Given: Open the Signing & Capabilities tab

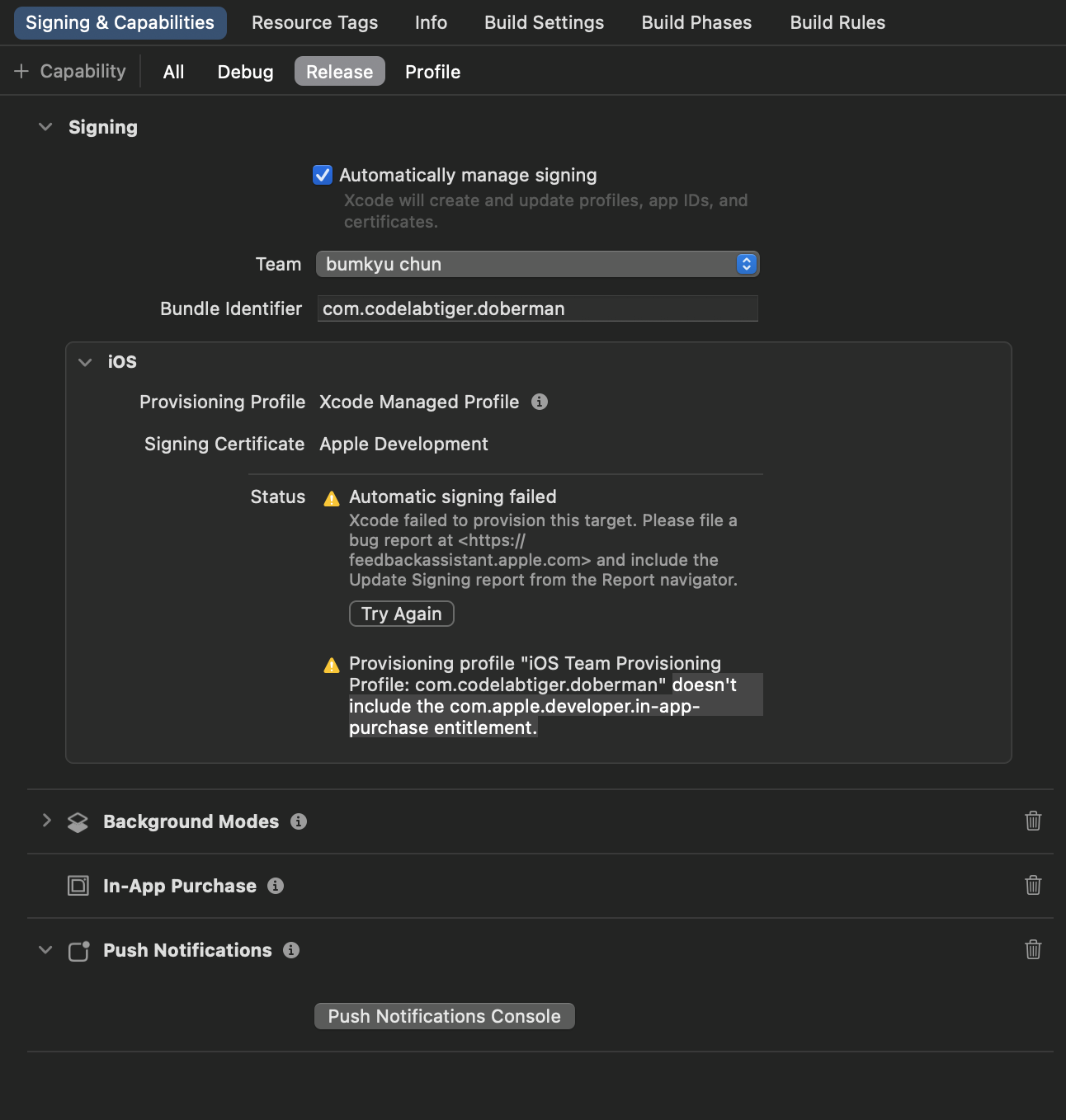Looking at the screenshot, I should pyautogui.click(x=120, y=22).
